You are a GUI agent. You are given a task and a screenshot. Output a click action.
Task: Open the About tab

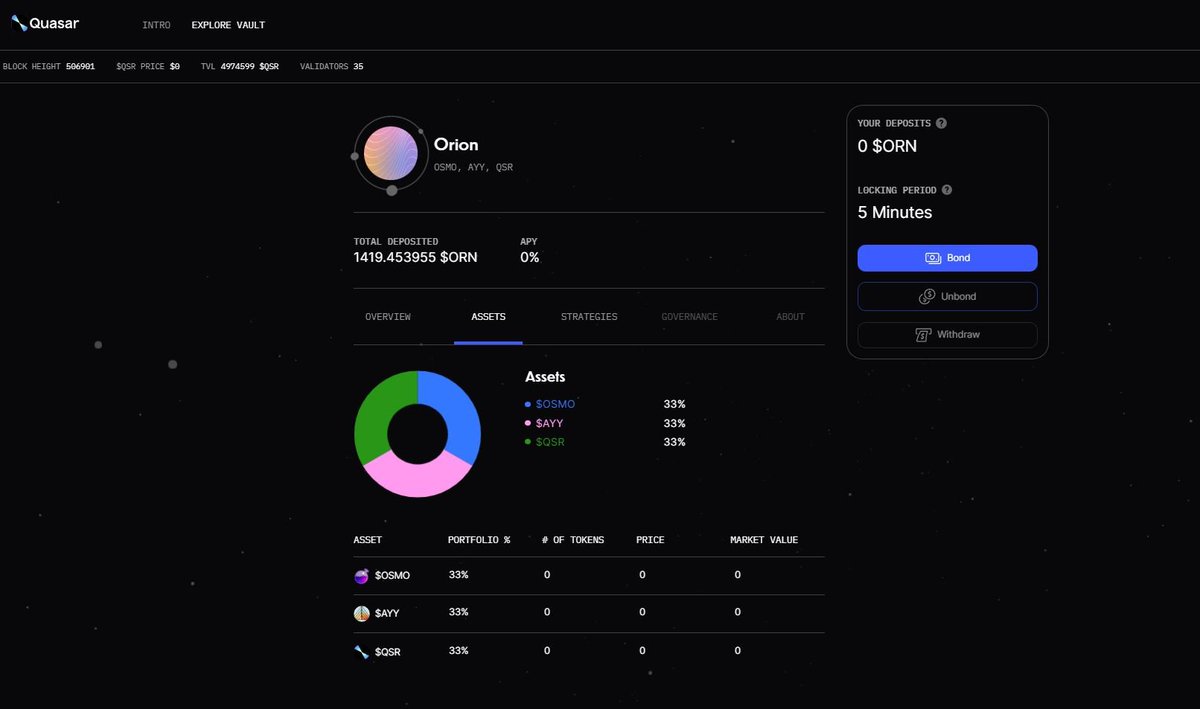pos(790,317)
